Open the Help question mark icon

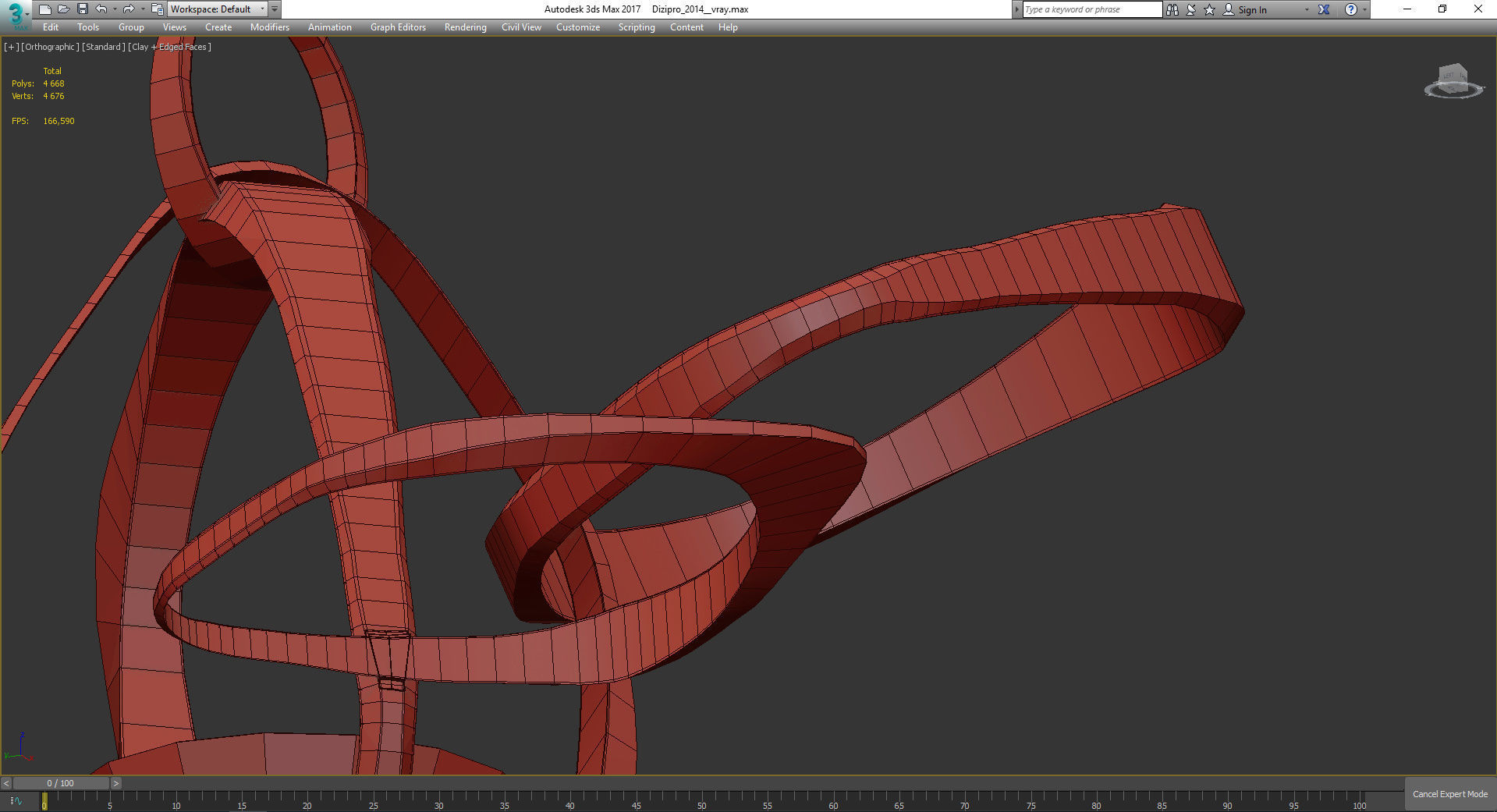[x=1351, y=9]
